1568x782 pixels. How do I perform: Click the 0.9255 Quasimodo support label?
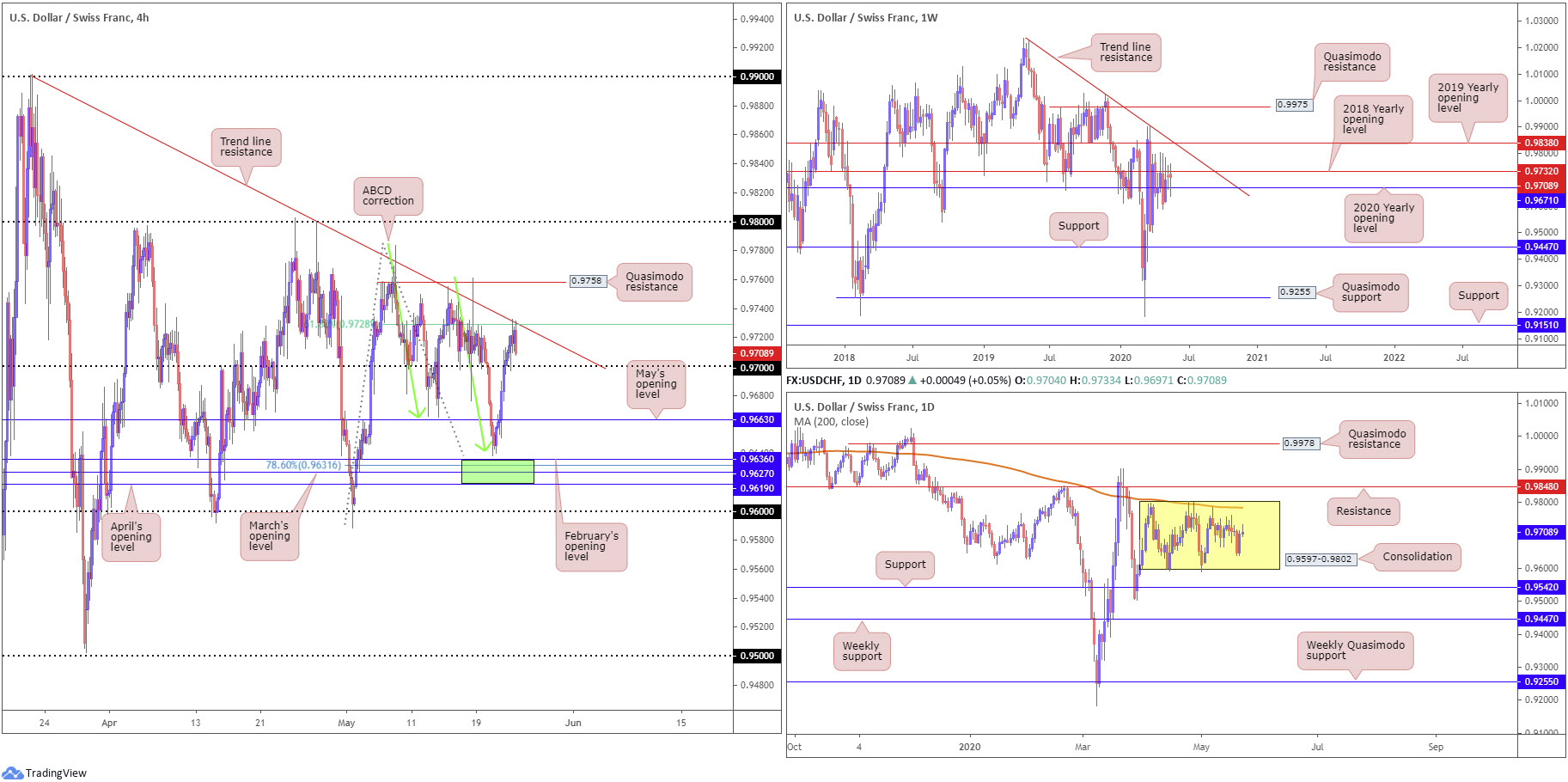(1296, 292)
